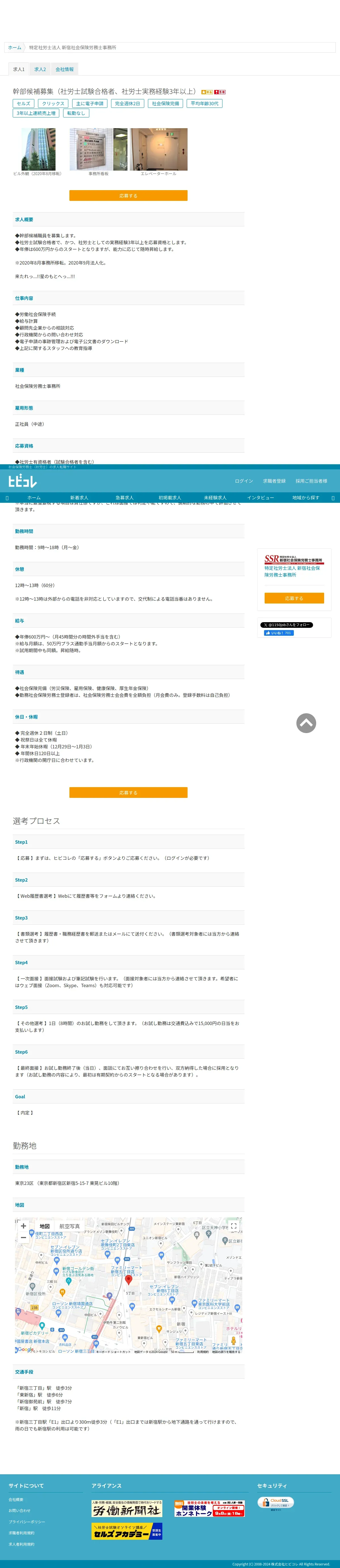The image size is (340, 1568).
Task: Click ホーム in the breadcrumb
Action: [15, 48]
